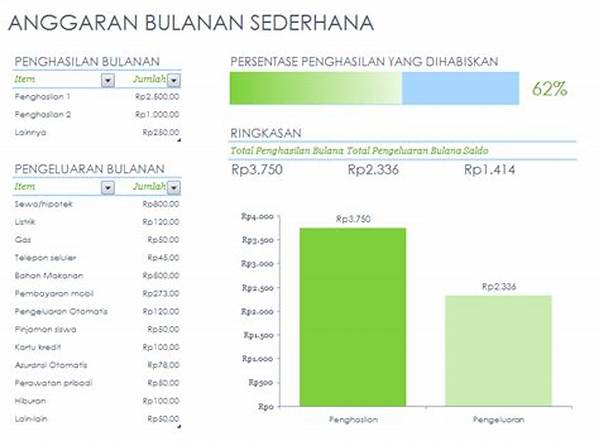Screen dimensions: 600x441
Task: Click the light green Pengeluaran chart bar
Action: click(498, 350)
